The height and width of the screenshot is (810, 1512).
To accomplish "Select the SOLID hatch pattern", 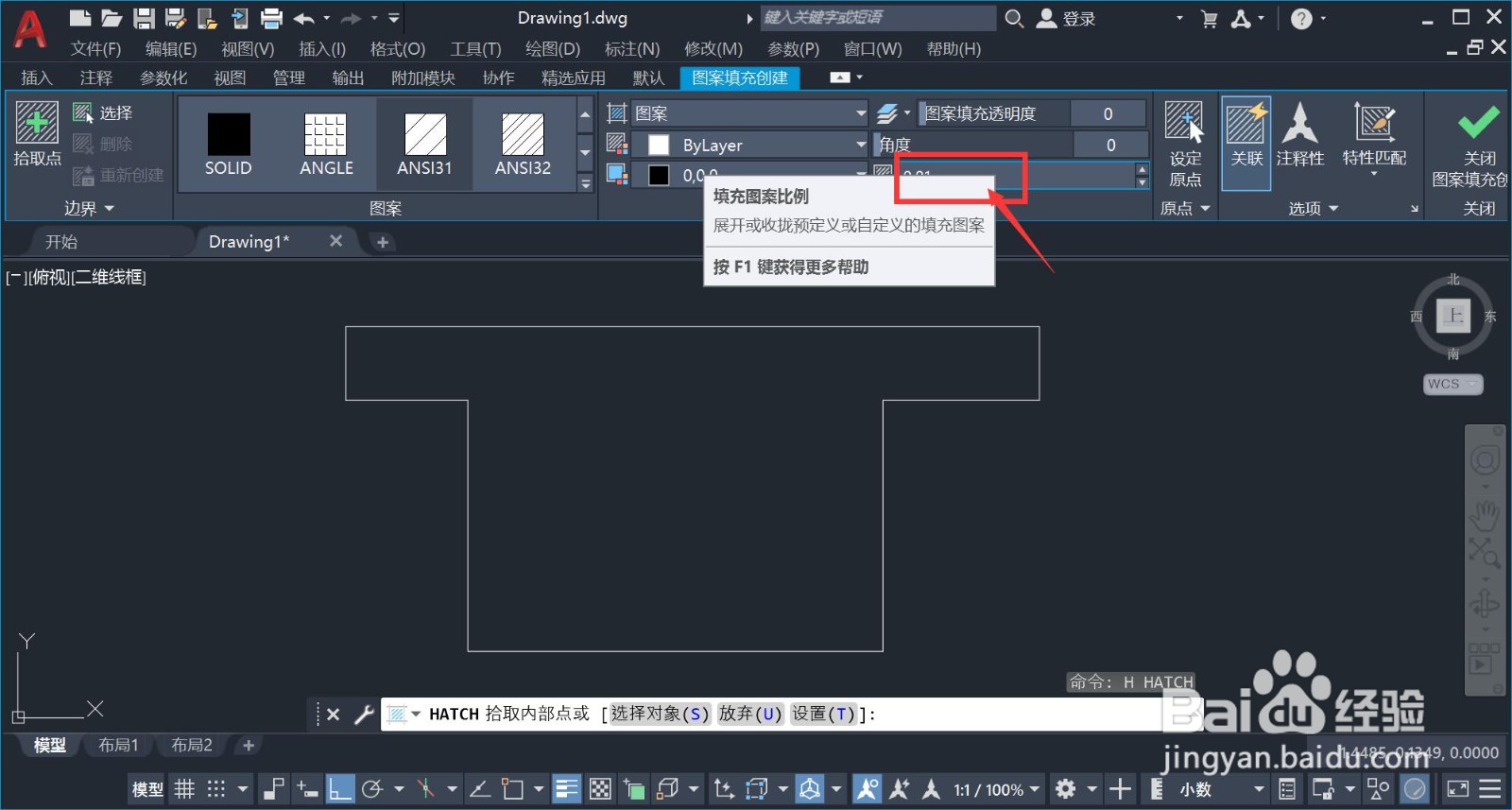I will pyautogui.click(x=229, y=145).
